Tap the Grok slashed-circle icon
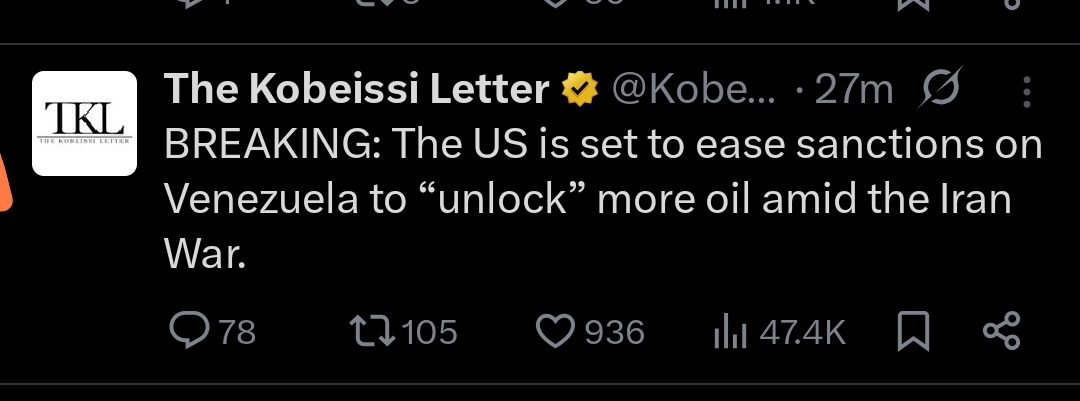 tap(938, 90)
